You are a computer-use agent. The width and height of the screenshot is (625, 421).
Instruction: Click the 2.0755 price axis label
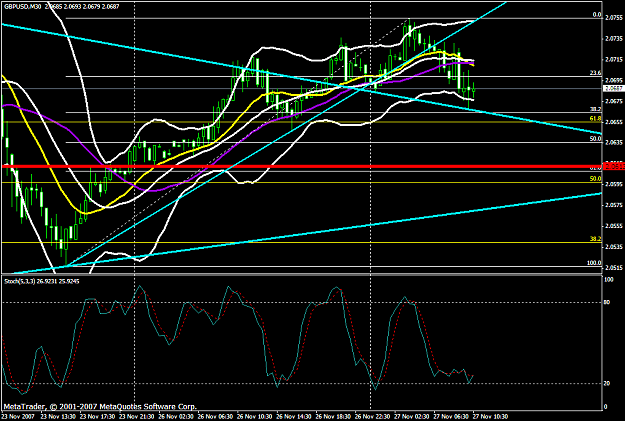(614, 18)
